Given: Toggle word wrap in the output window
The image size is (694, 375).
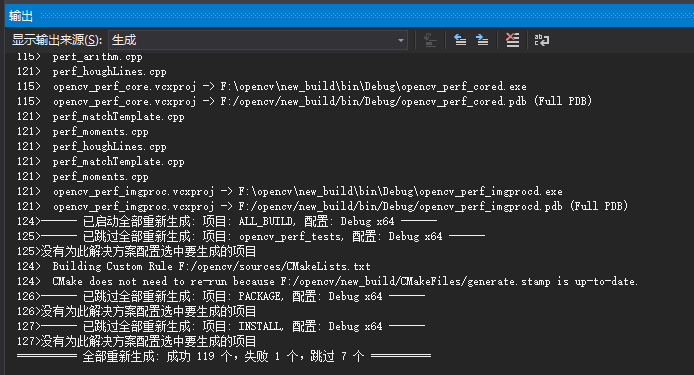Looking at the screenshot, I should click(x=542, y=40).
